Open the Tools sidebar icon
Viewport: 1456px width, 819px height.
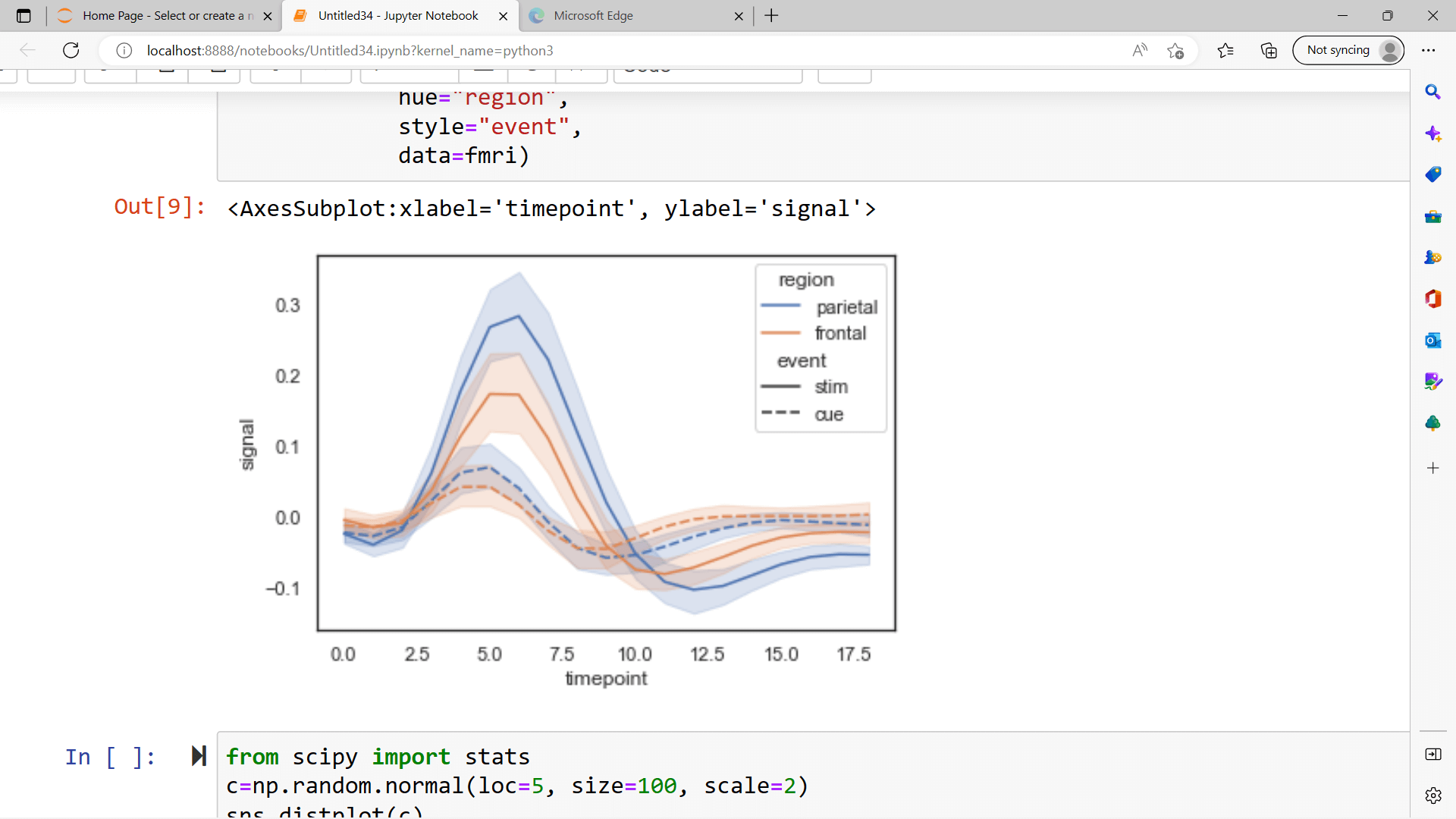1433,215
